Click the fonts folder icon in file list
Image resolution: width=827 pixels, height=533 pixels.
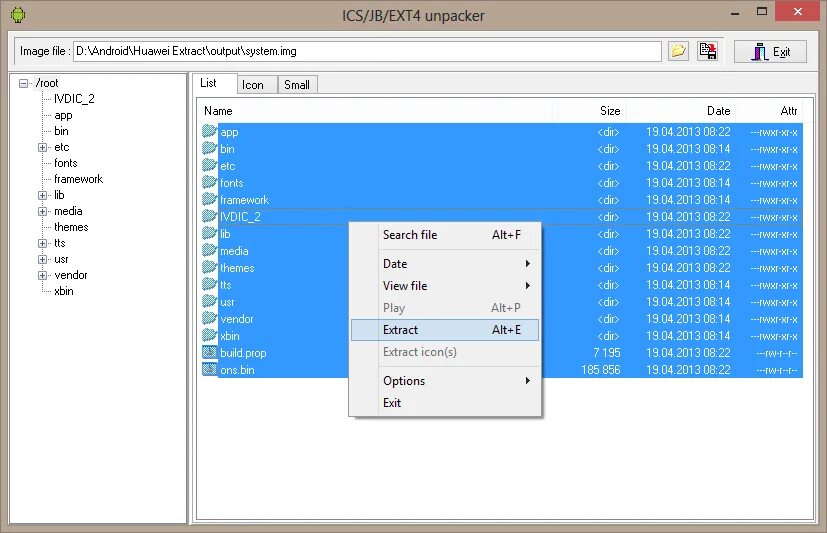click(x=209, y=182)
